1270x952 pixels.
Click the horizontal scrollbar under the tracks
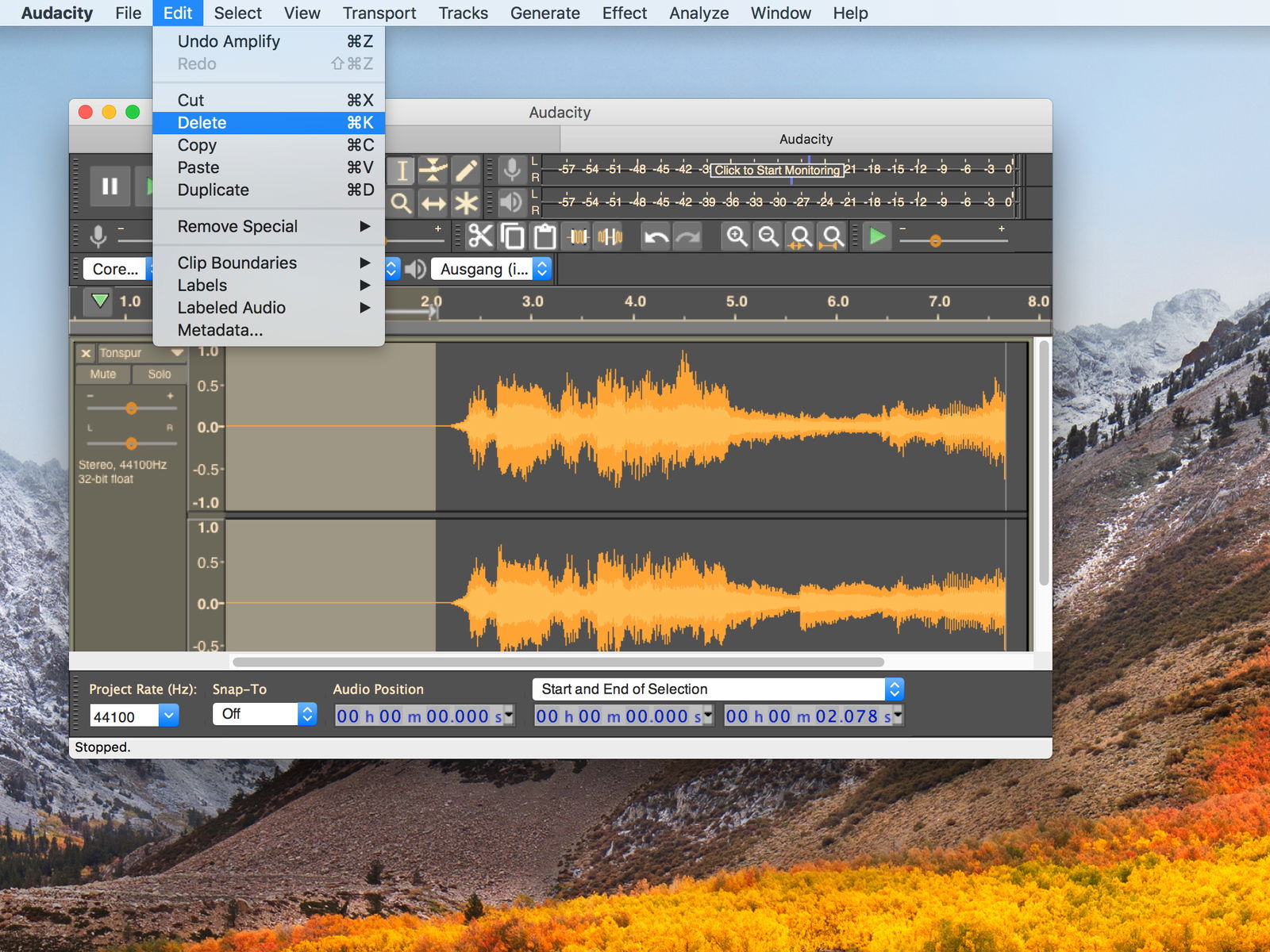tap(558, 662)
